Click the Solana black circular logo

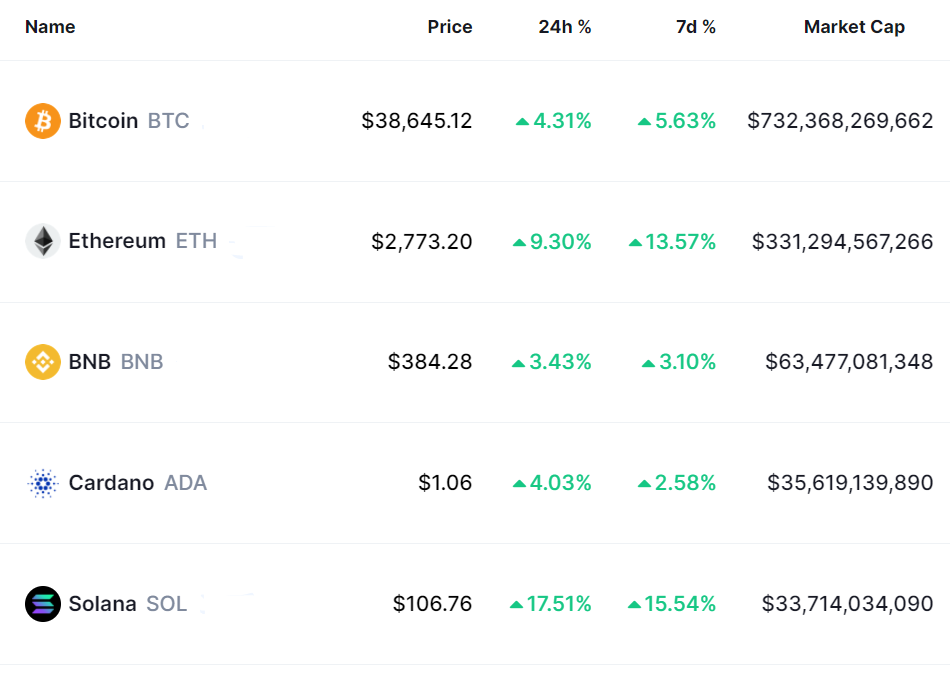(x=42, y=604)
